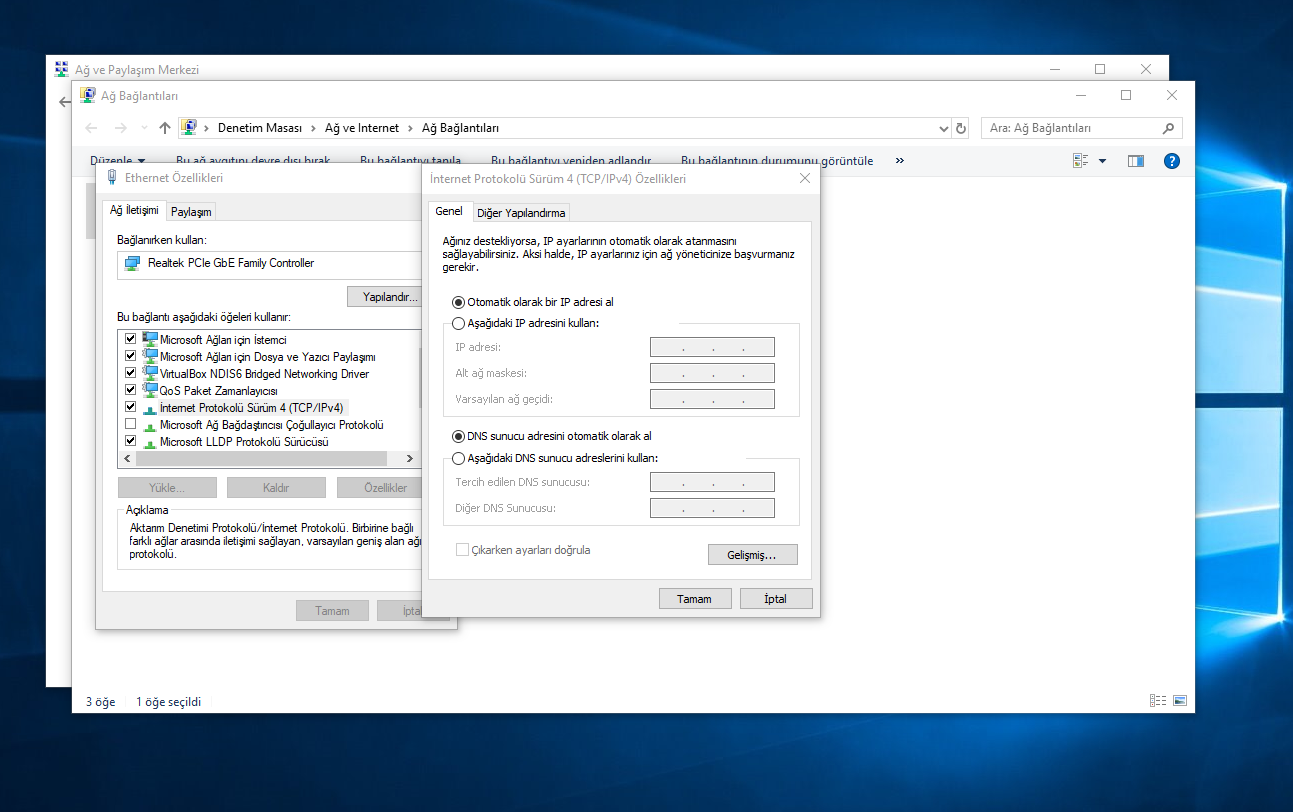The width and height of the screenshot is (1293, 812).
Task: Expand chevron after Denetim Masası
Action: tap(311, 128)
